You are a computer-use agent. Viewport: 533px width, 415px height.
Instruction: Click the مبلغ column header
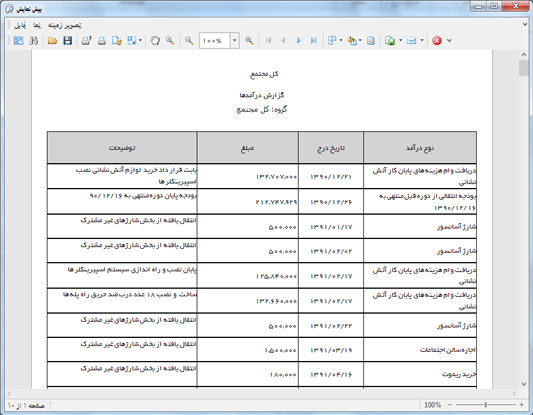247,148
